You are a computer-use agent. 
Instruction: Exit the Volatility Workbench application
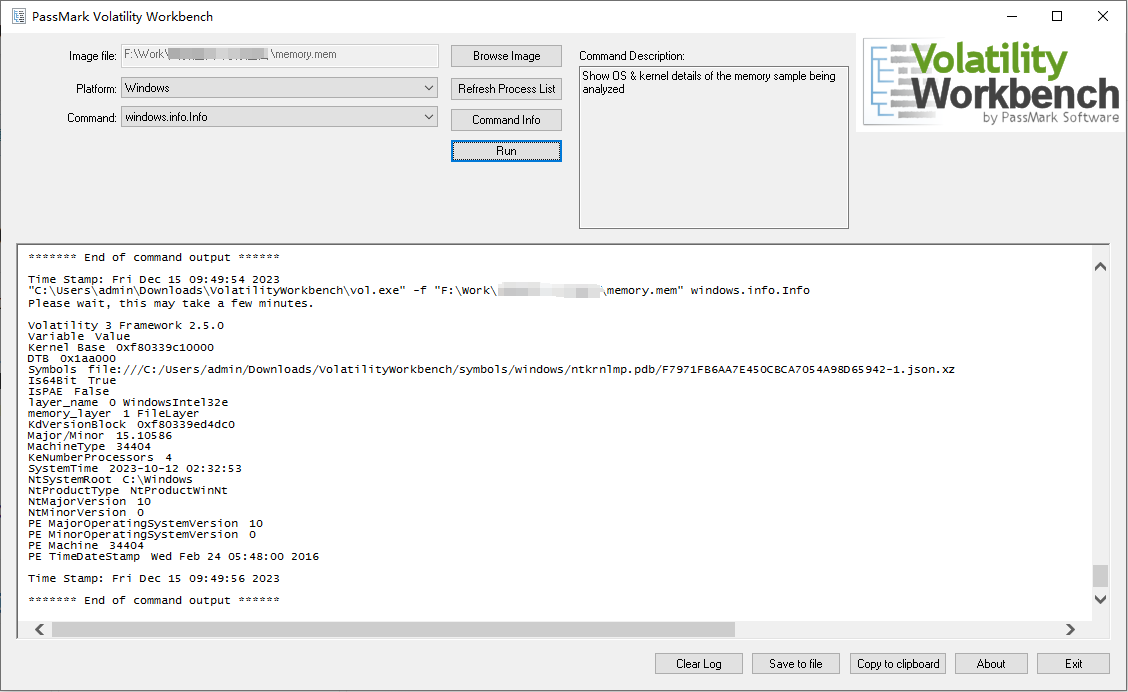tap(1073, 664)
